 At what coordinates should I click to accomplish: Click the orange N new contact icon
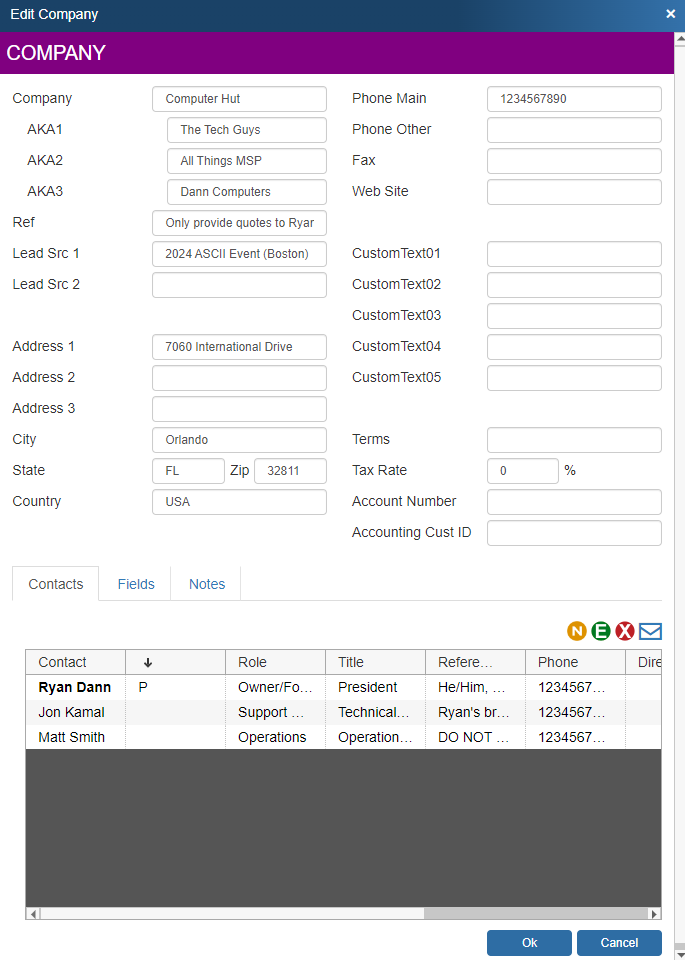[577, 632]
